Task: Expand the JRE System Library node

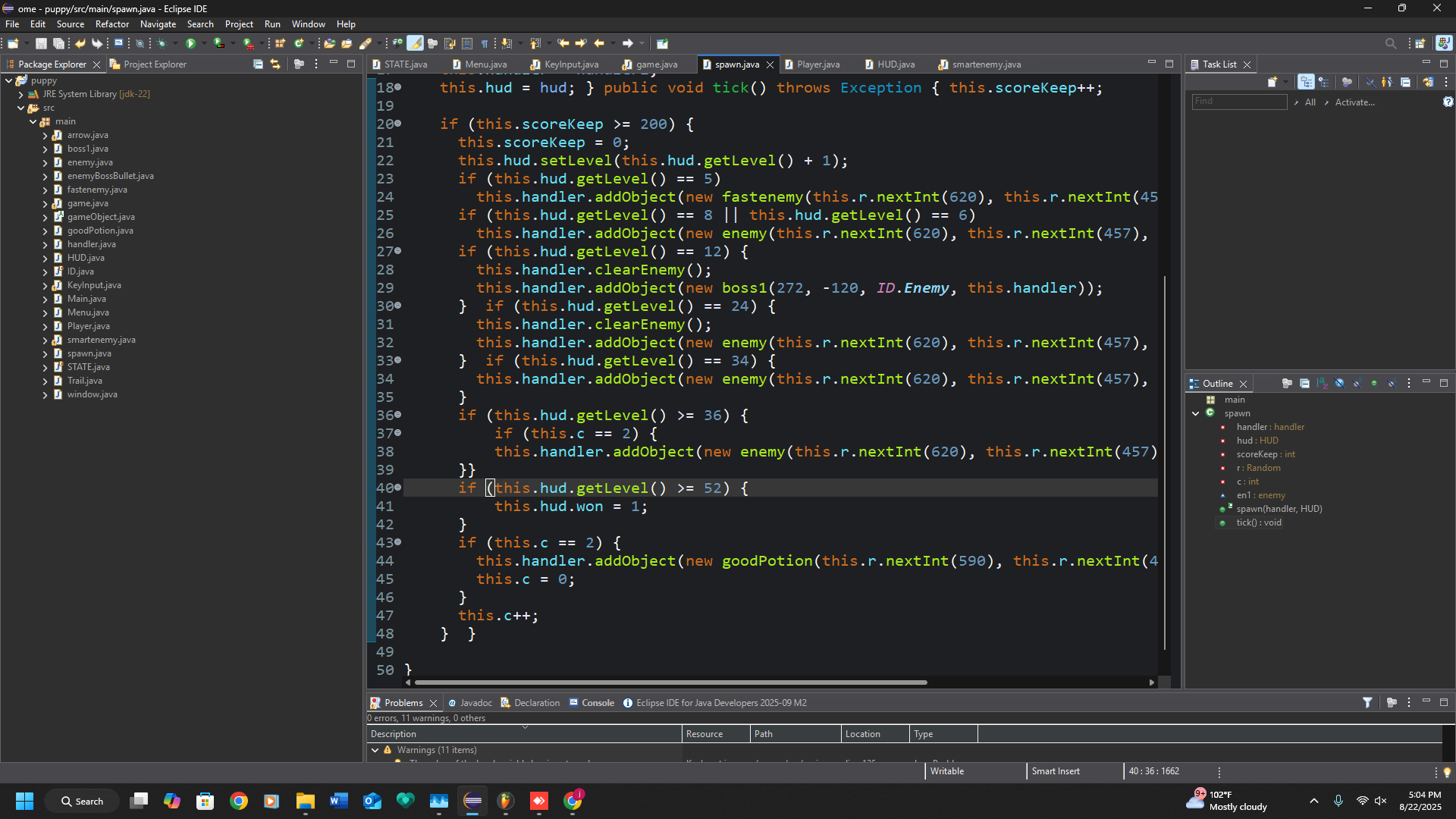Action: pyautogui.click(x=20, y=94)
